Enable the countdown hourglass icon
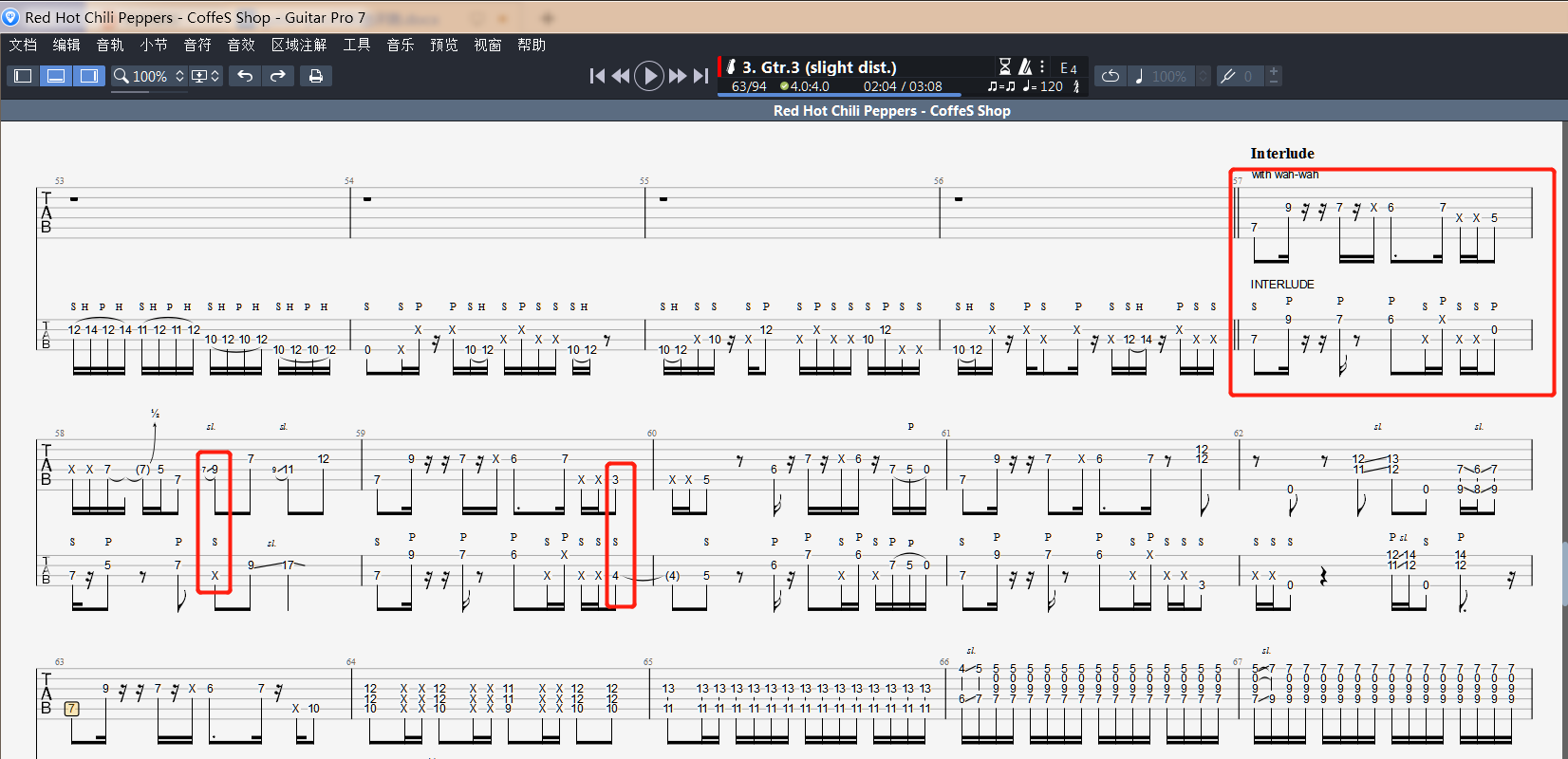The height and width of the screenshot is (759, 1568). click(x=1005, y=66)
